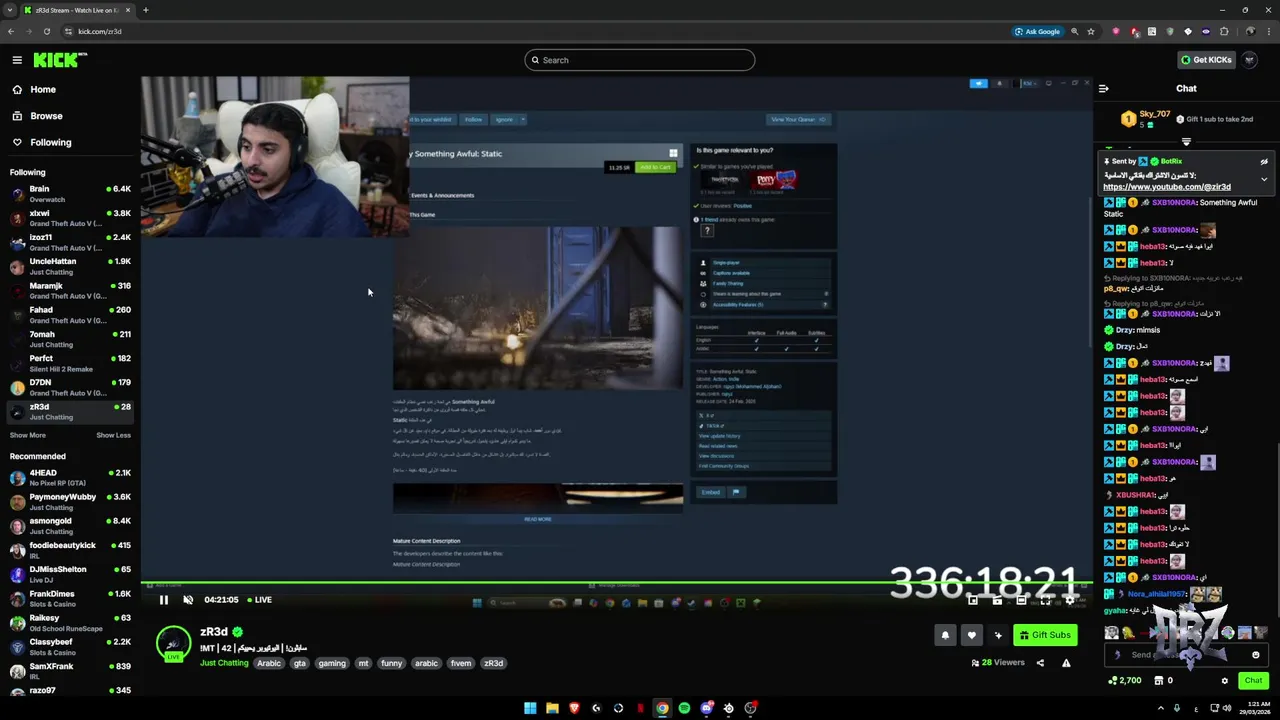
Task: Jump to LIVE in the player
Action: tap(258, 600)
